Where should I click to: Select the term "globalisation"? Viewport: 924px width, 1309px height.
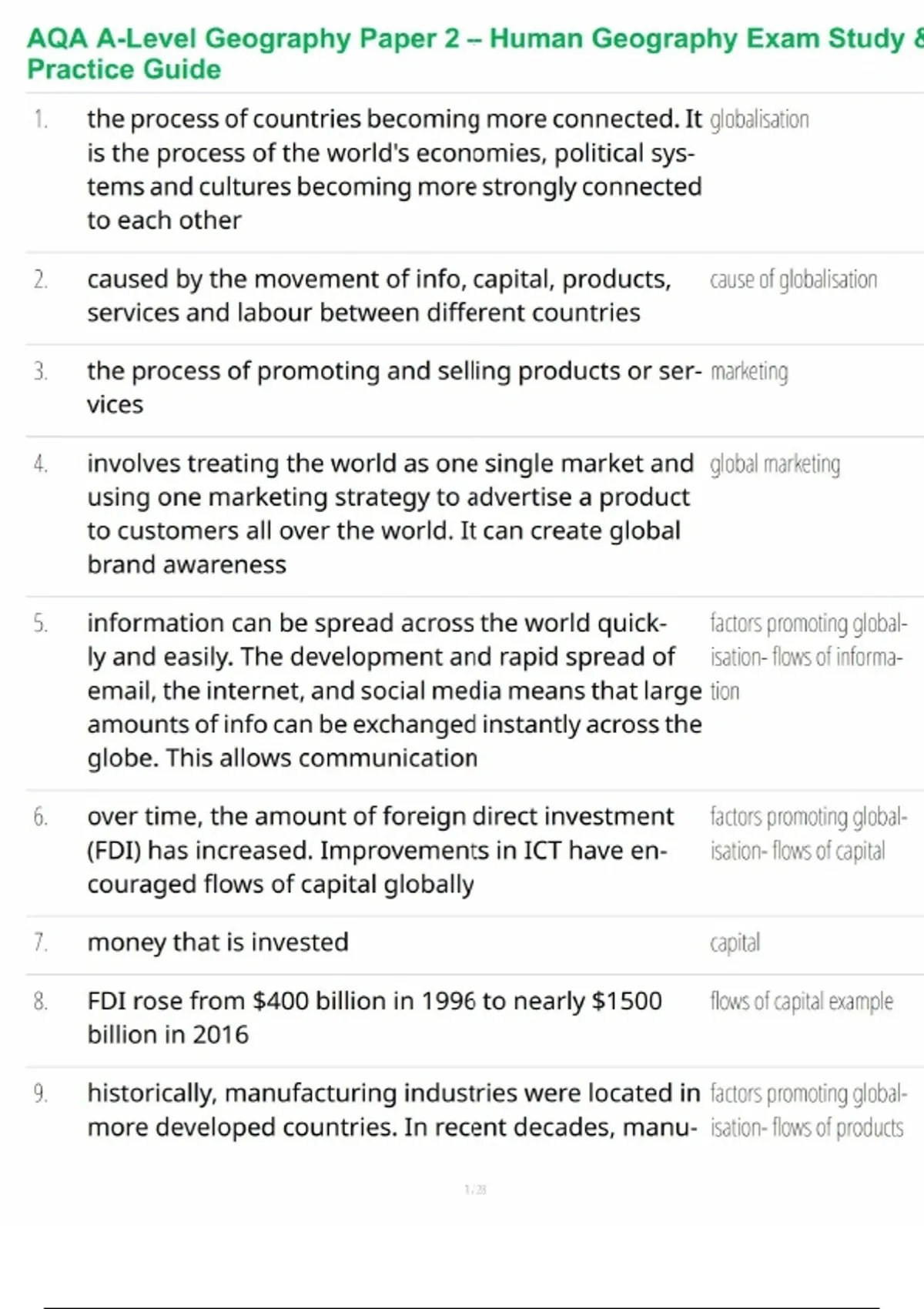[x=759, y=120]
